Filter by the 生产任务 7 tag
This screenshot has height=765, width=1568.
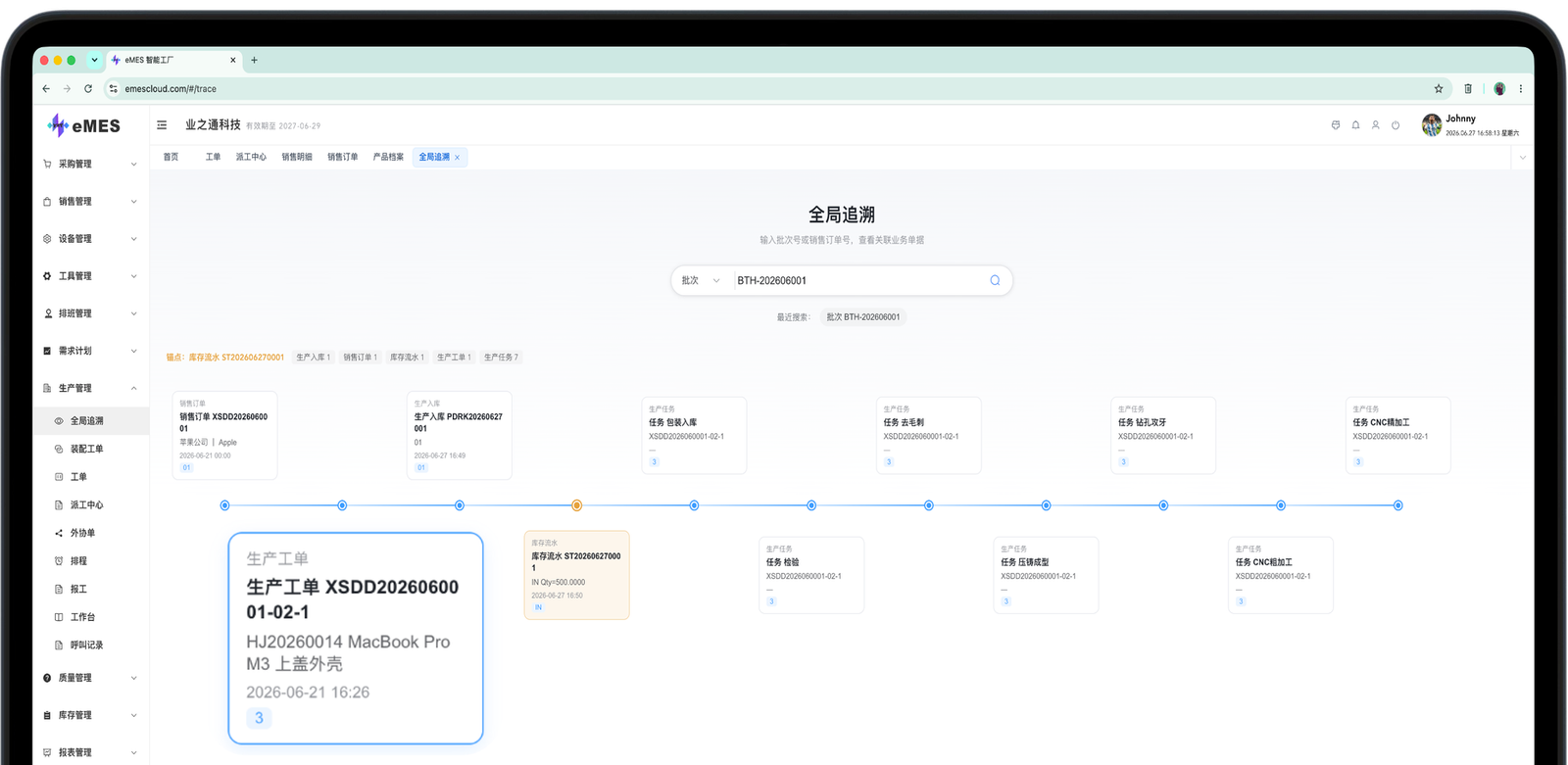[x=501, y=358]
